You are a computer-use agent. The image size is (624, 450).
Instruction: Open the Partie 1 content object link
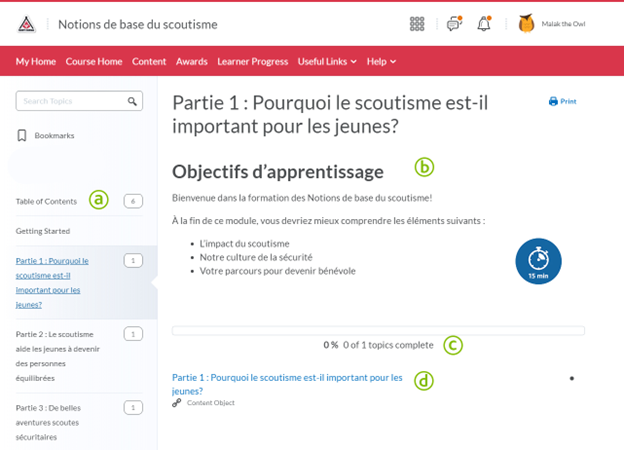coord(287,384)
